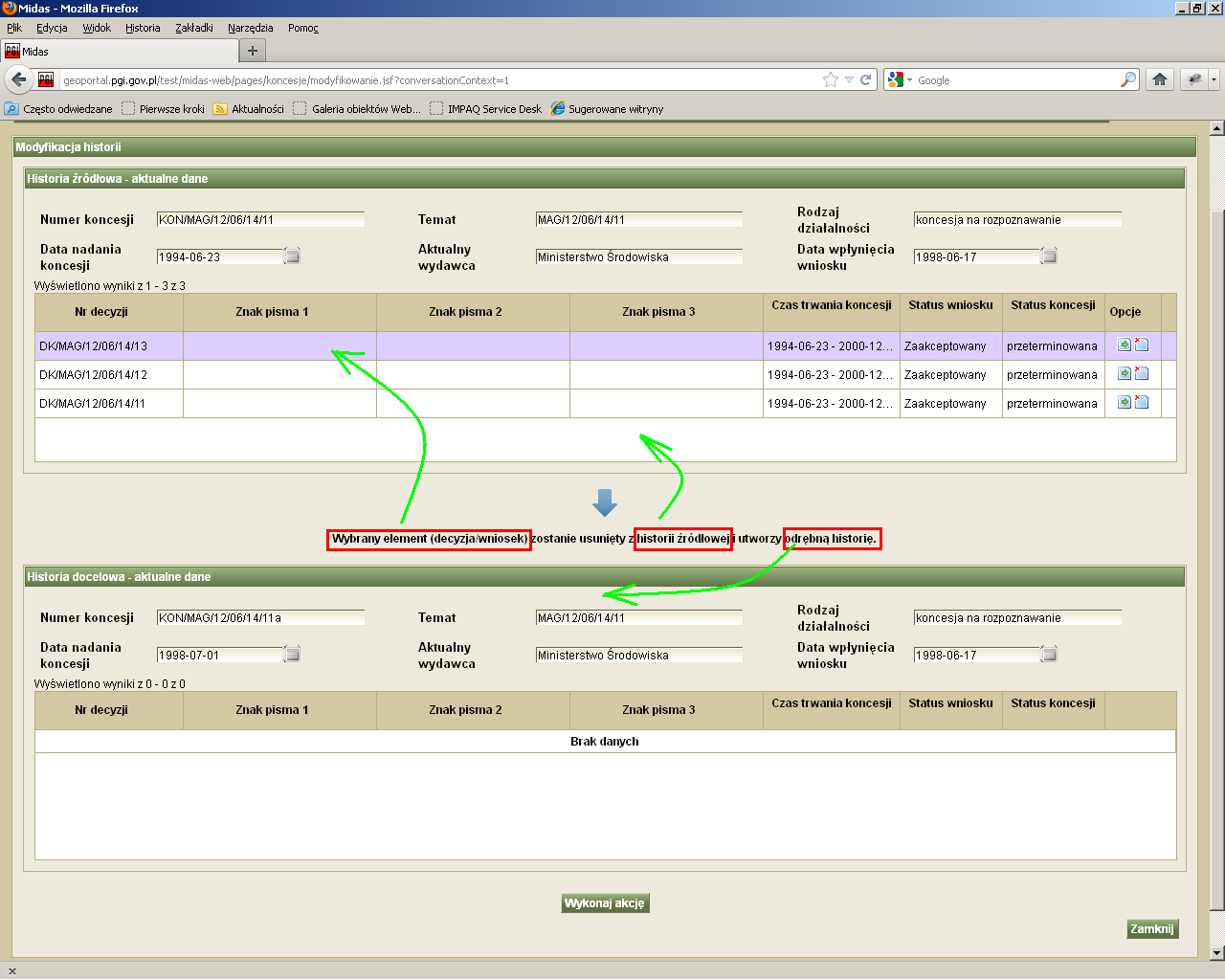This screenshot has height=980, width=1225.
Task: Click the site identity icon in address bar
Action: 46,80
